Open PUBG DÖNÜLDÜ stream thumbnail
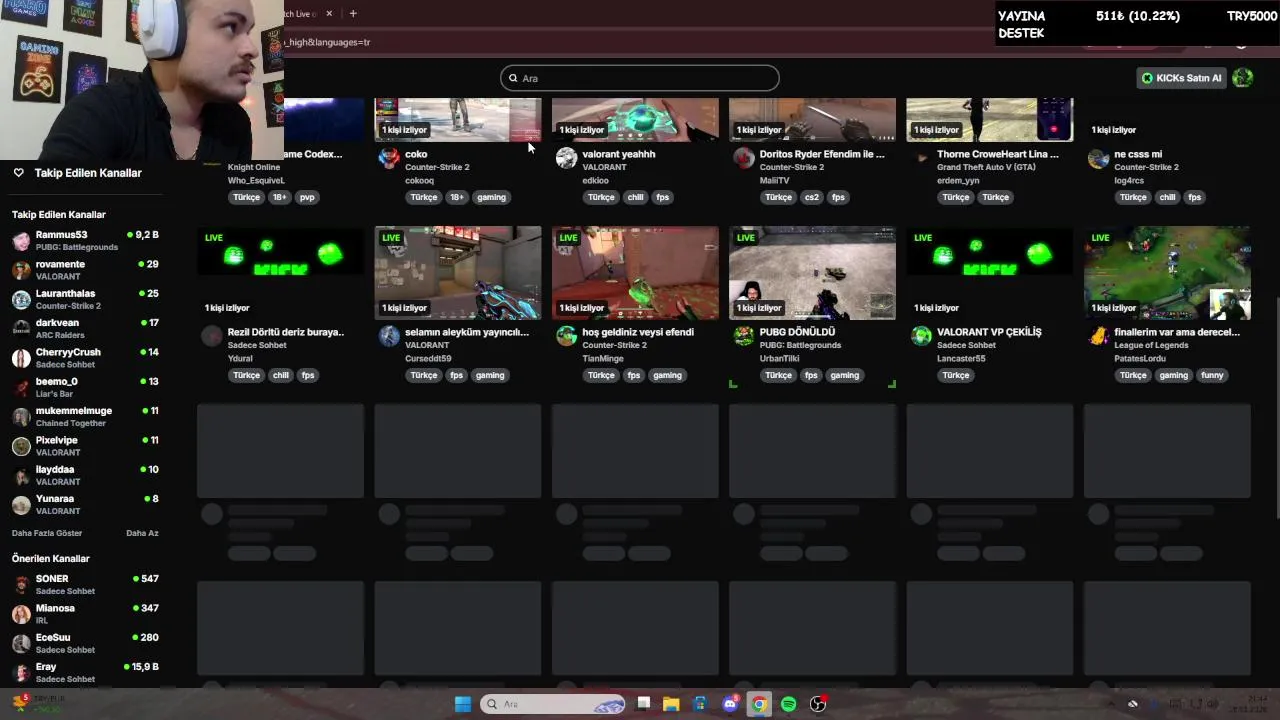 coord(812,273)
